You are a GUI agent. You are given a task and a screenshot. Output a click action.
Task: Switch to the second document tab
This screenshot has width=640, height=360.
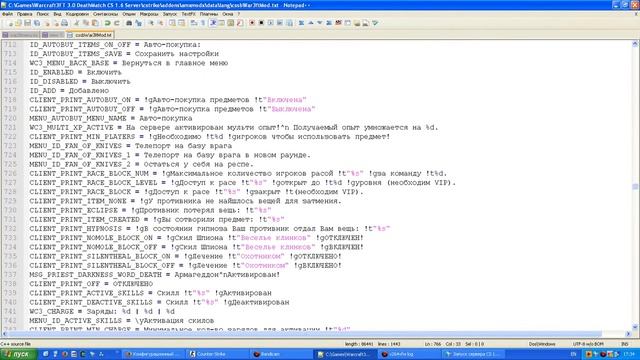click(x=52, y=35)
